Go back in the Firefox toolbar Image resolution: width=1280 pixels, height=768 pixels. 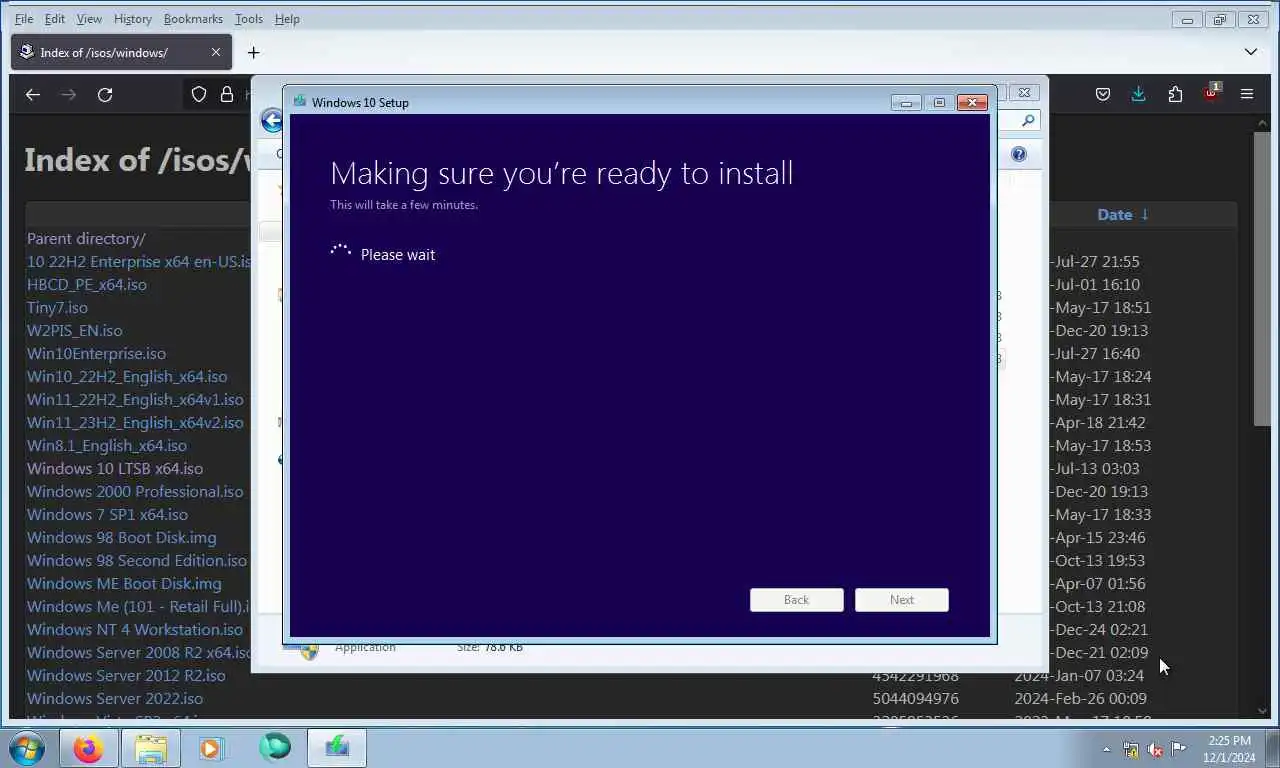[33, 94]
